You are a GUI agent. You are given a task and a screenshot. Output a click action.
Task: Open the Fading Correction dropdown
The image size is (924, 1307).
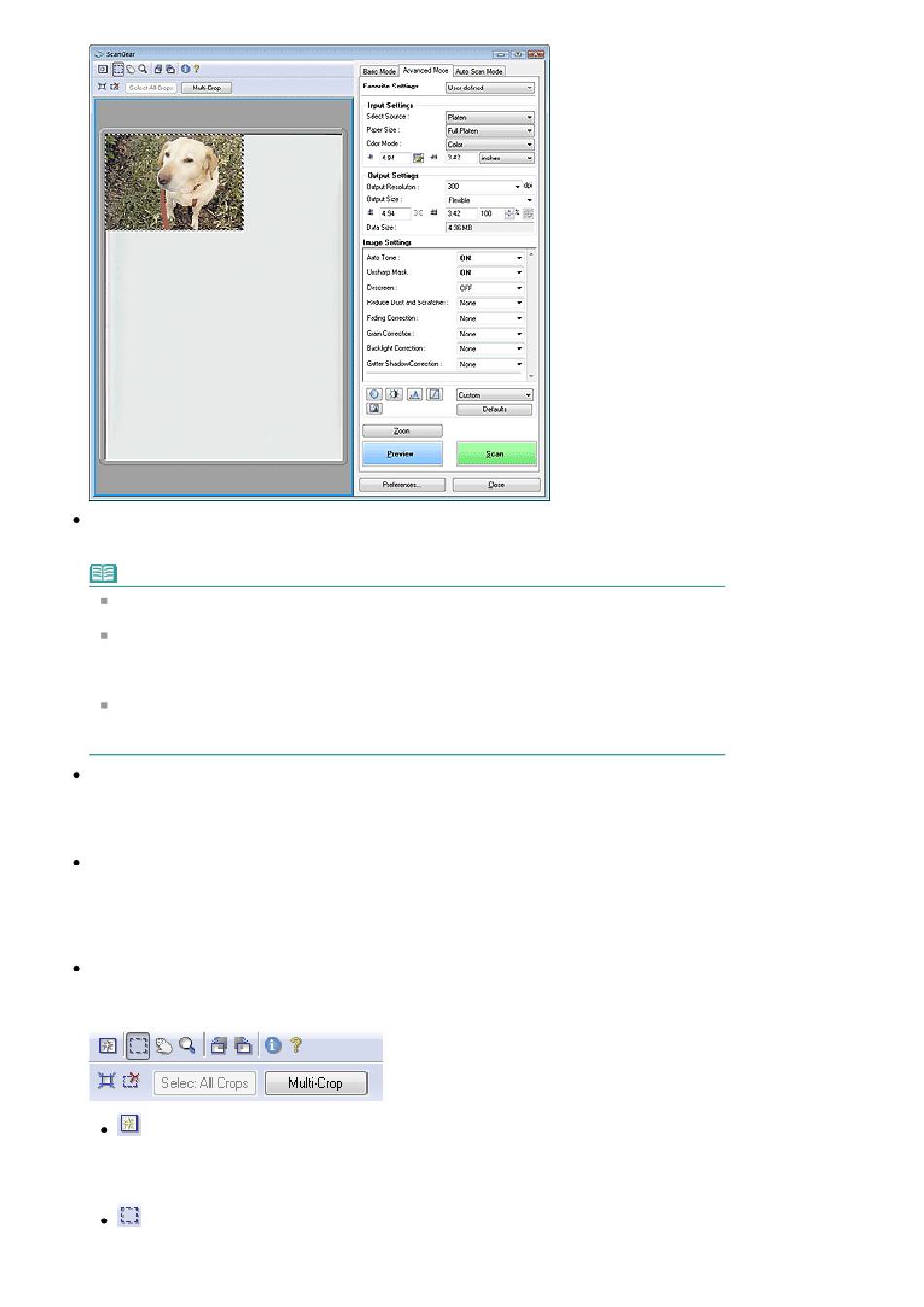pos(491,318)
